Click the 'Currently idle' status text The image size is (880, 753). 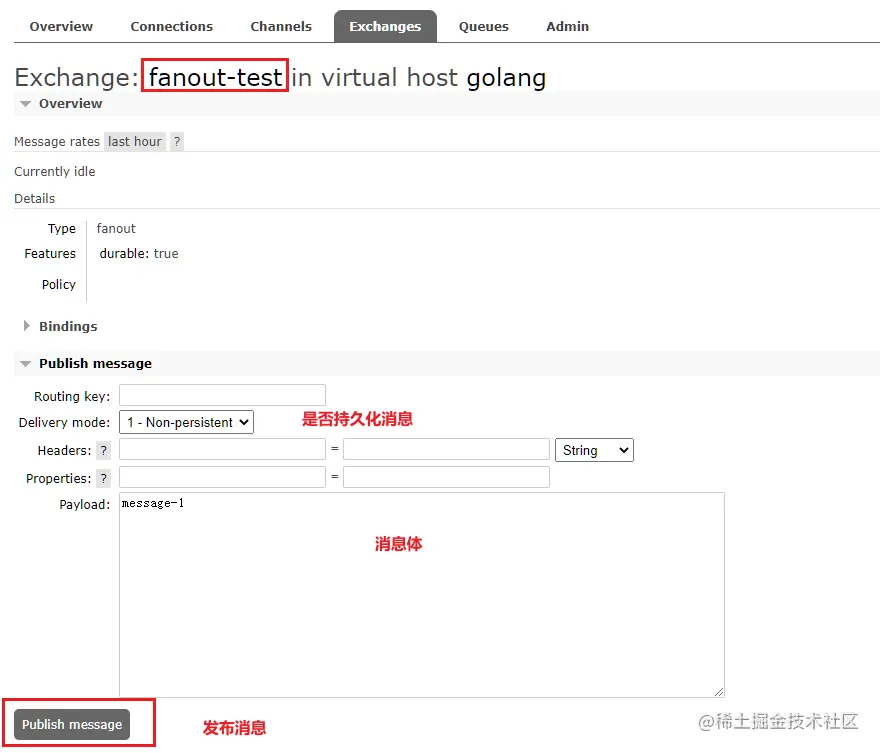tap(54, 172)
